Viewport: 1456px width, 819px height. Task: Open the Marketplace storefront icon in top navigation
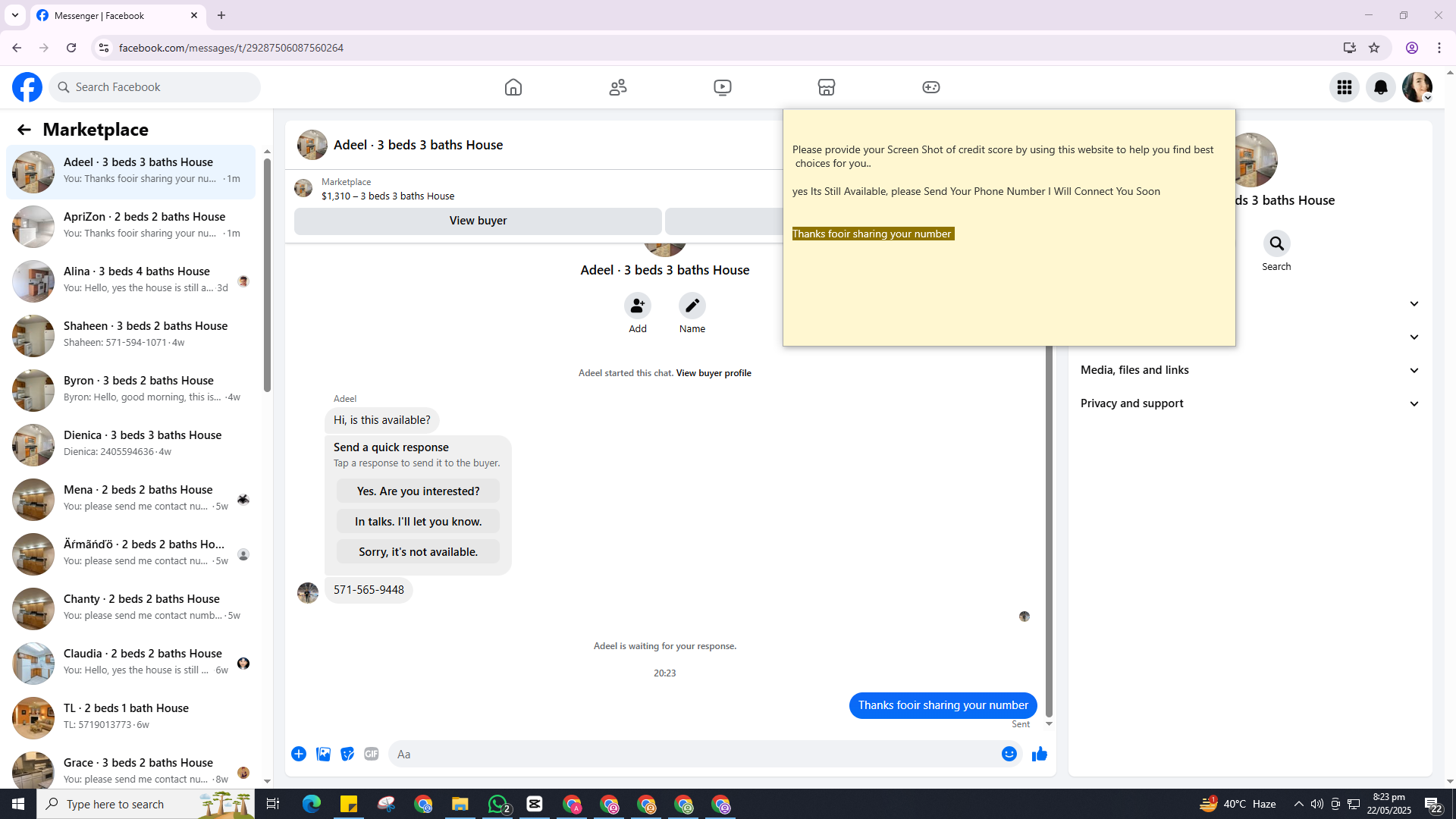[x=827, y=87]
